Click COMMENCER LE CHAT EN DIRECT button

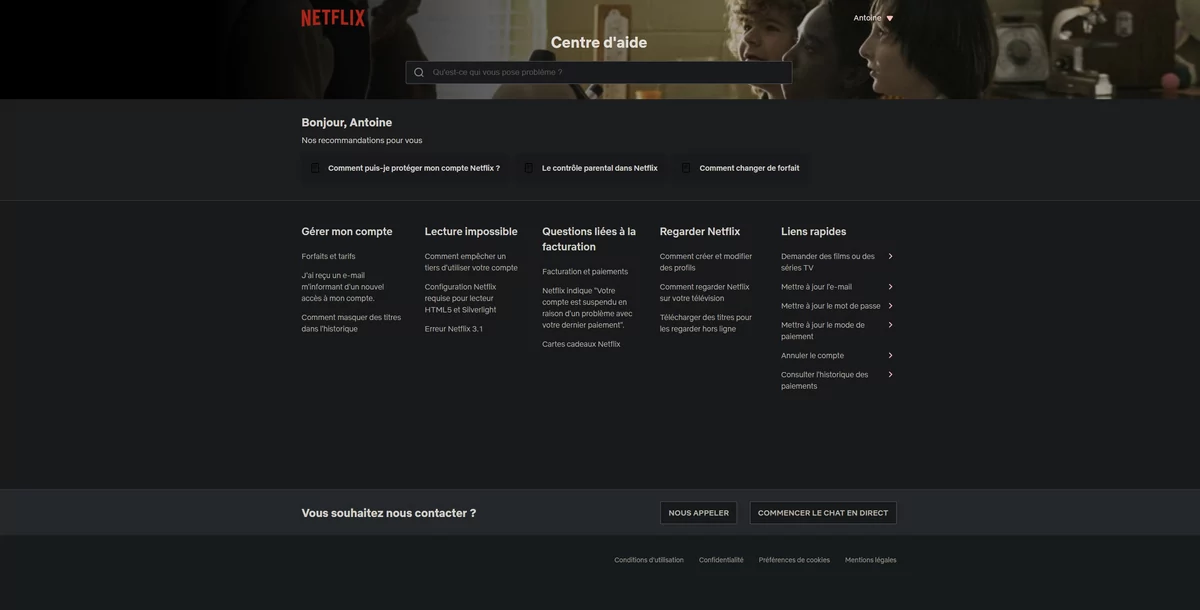click(x=823, y=513)
